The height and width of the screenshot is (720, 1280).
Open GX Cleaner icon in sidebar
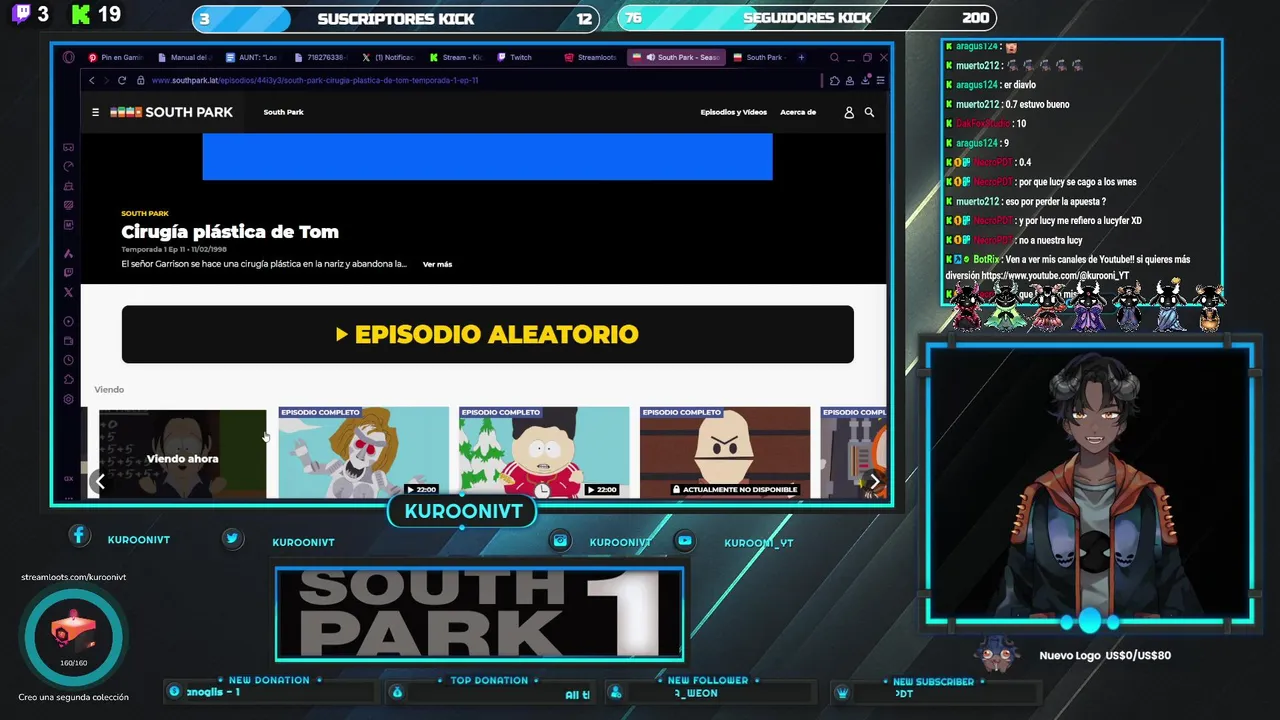(68, 186)
